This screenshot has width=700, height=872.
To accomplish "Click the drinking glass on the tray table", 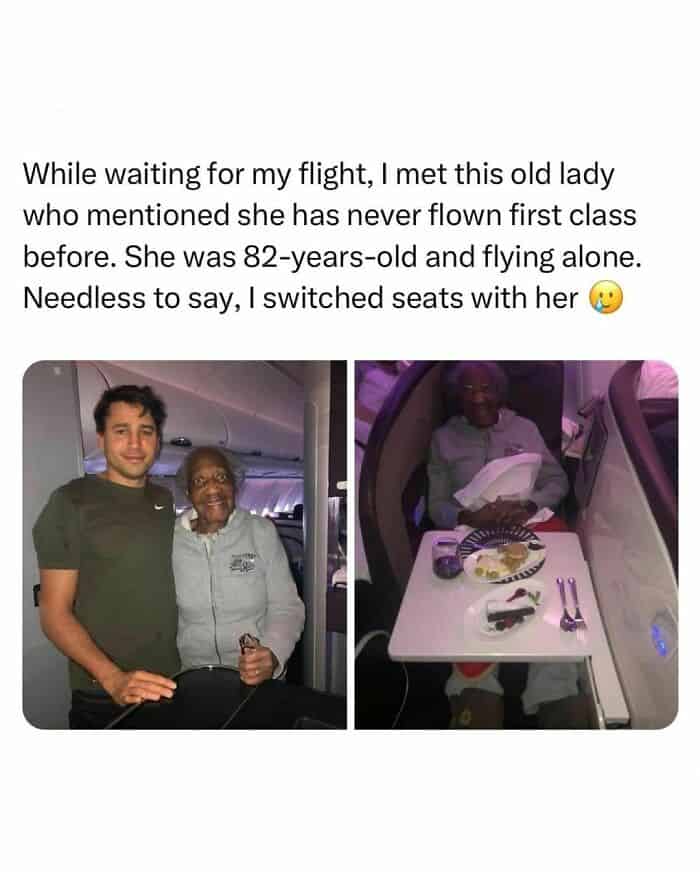I will pos(446,556).
